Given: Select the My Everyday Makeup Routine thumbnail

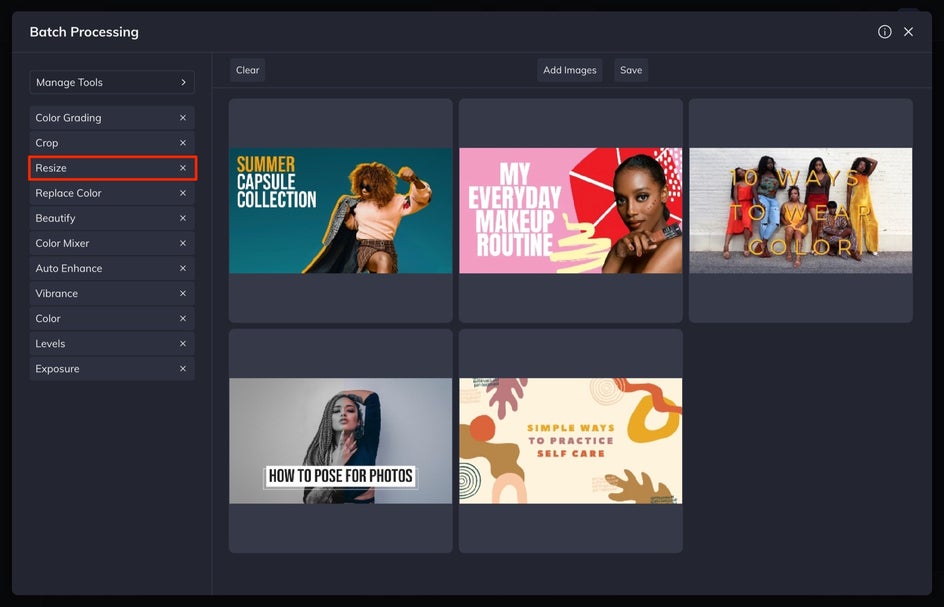Looking at the screenshot, I should tap(571, 211).
